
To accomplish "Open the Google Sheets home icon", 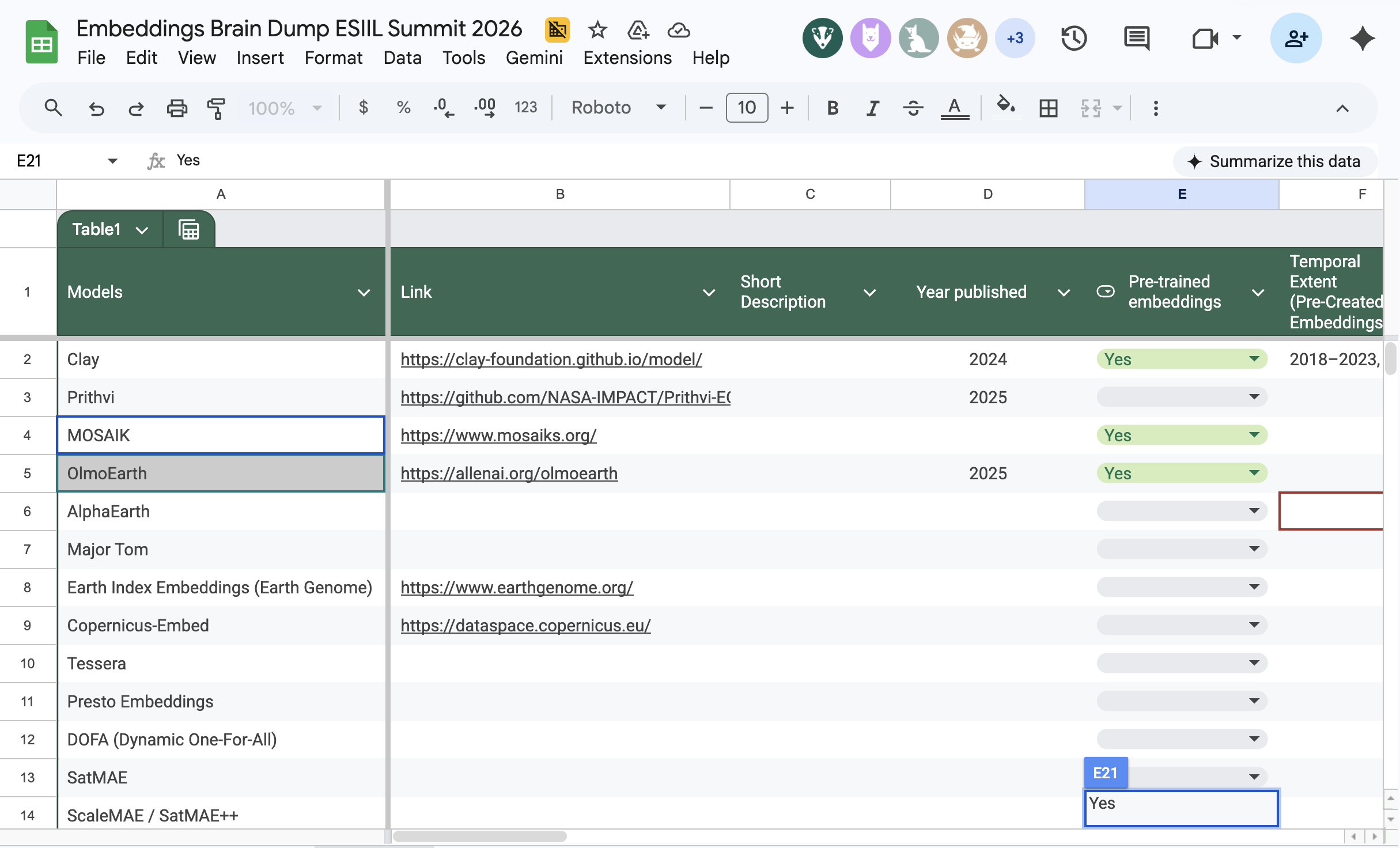I will click(x=41, y=41).
